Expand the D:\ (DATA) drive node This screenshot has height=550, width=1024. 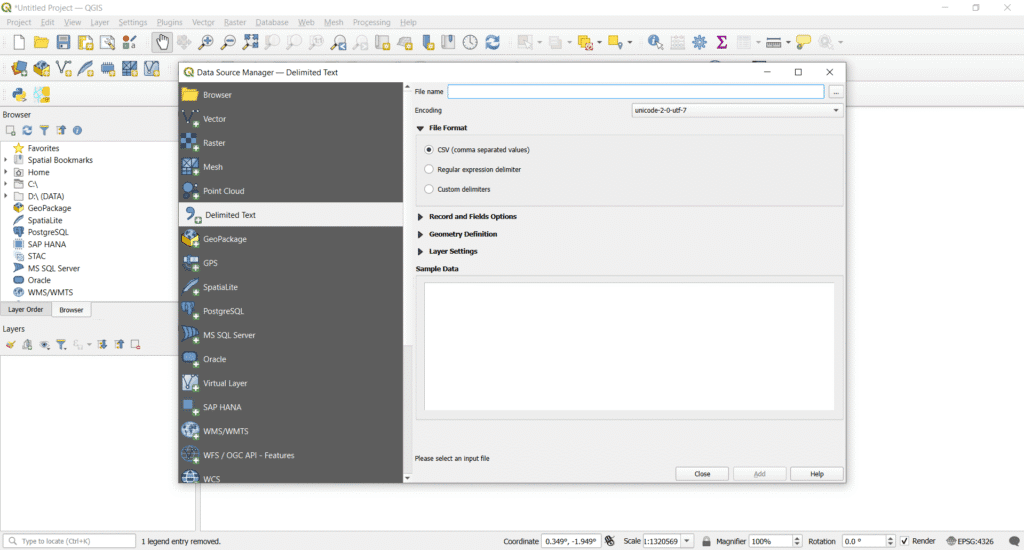pyautogui.click(x=6, y=196)
